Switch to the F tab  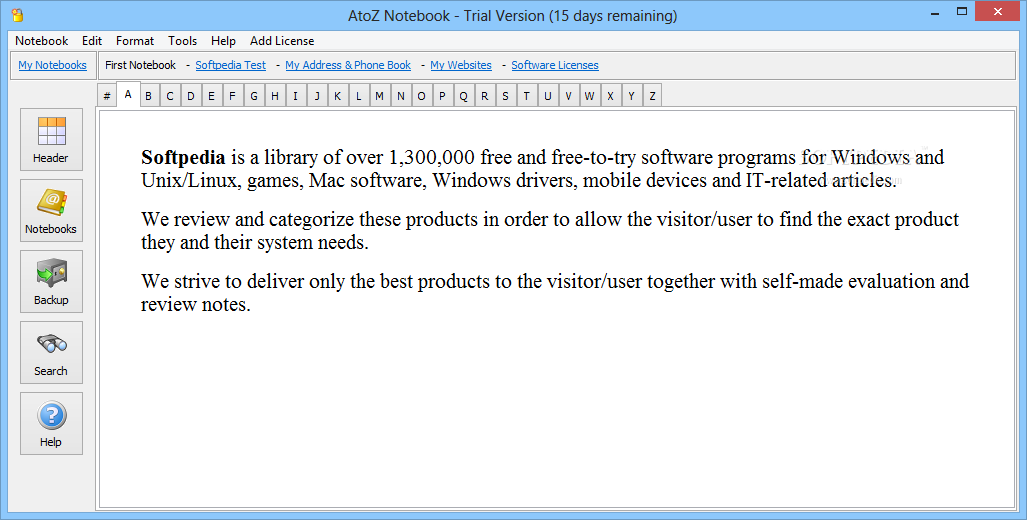point(233,96)
